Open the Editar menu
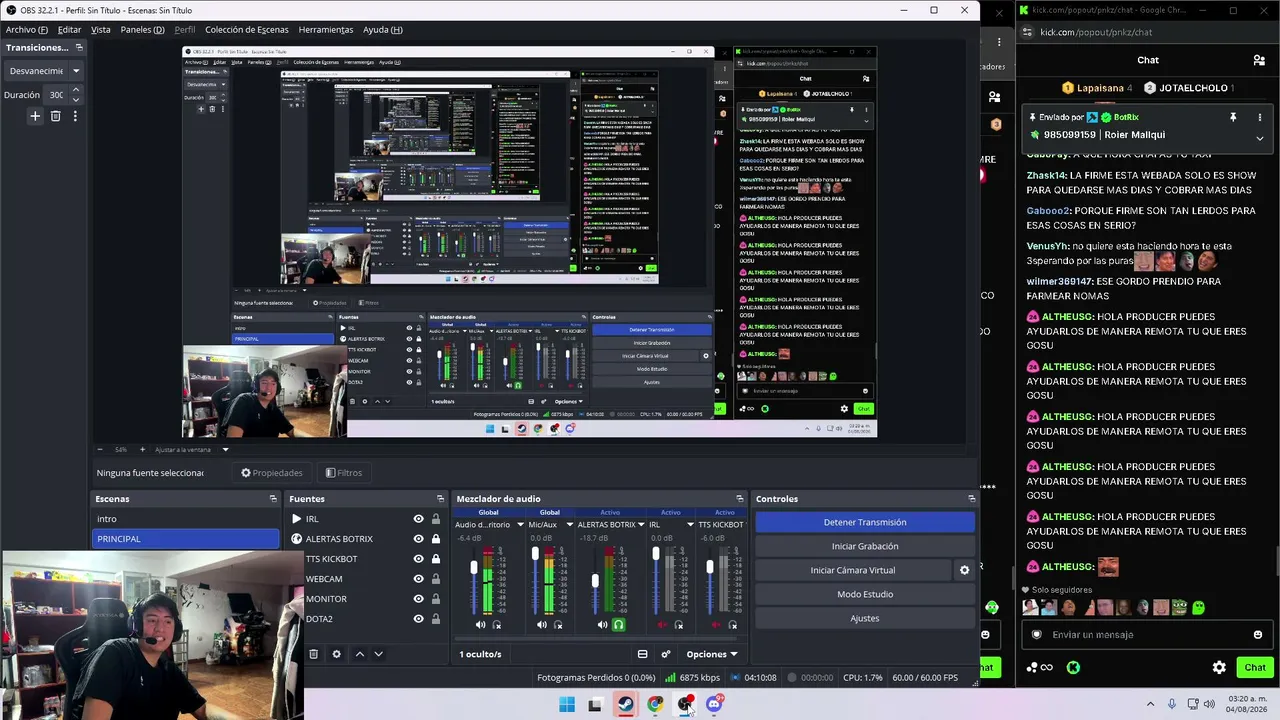This screenshot has height=720, width=1280. [69, 30]
